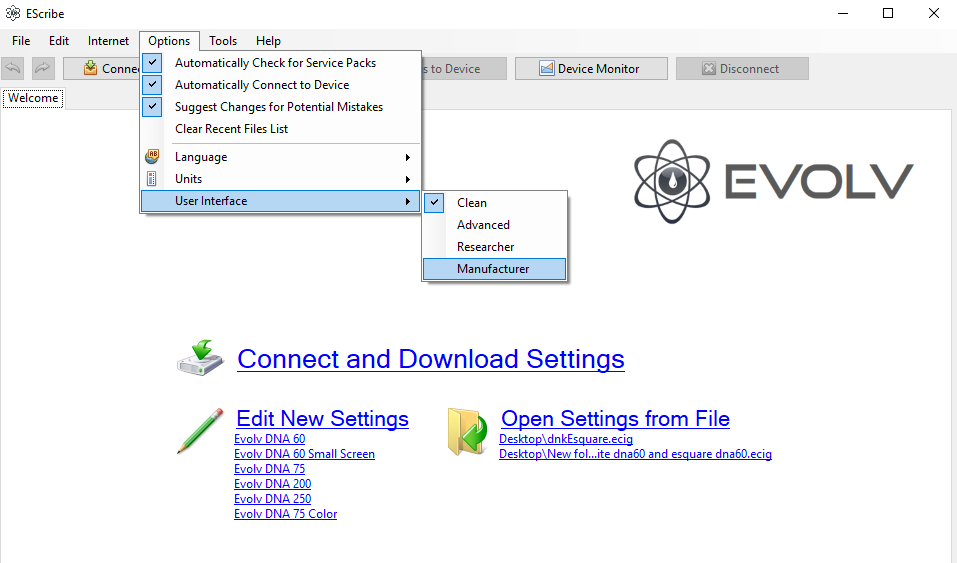The height and width of the screenshot is (563, 957).
Task: Click the Units ruler icon
Action: tap(152, 179)
